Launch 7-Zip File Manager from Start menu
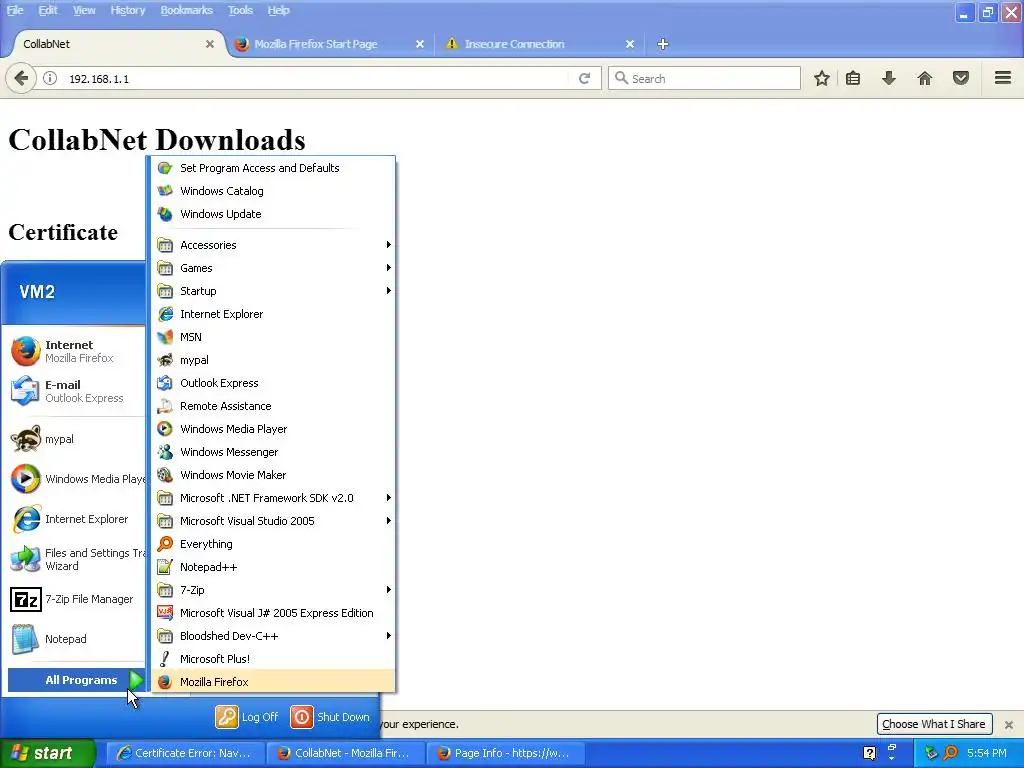The width and height of the screenshot is (1024, 768). (x=76, y=599)
